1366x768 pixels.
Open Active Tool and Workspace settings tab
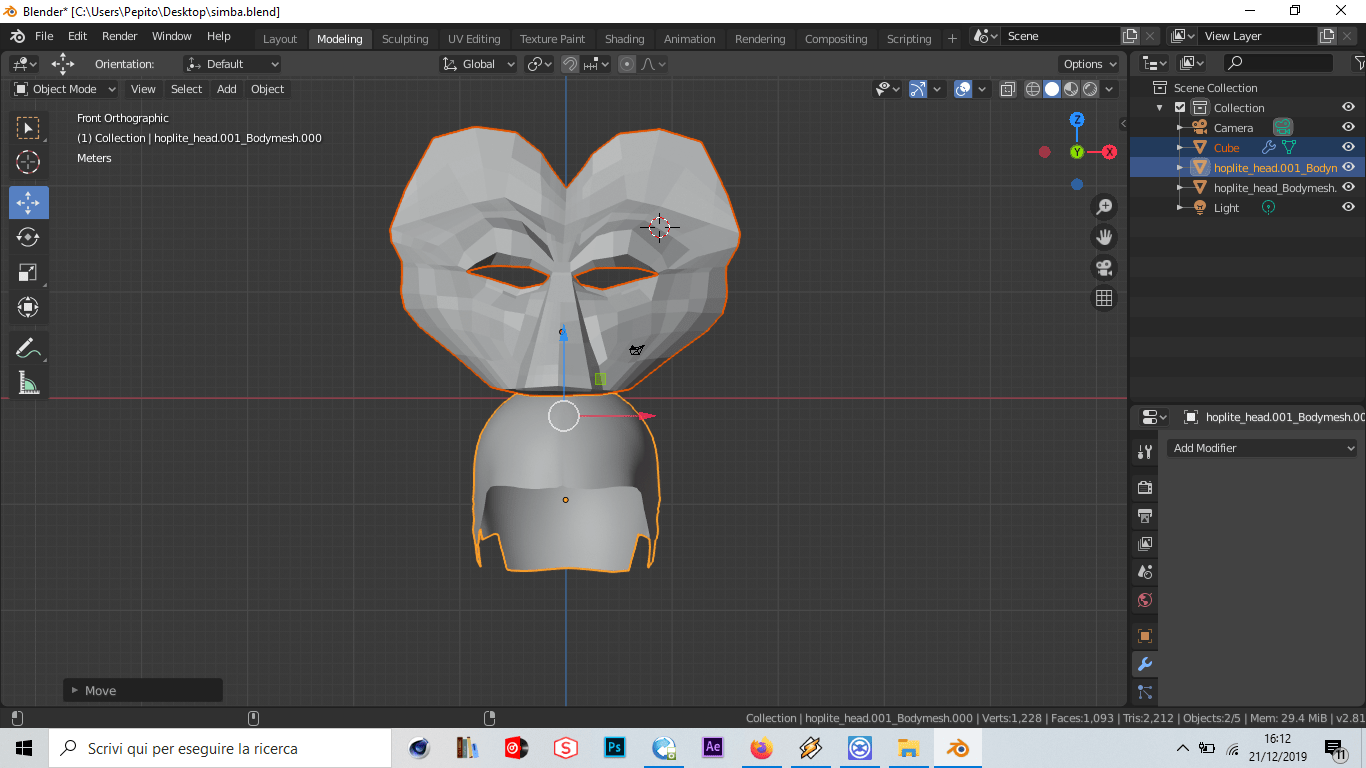click(x=1145, y=452)
